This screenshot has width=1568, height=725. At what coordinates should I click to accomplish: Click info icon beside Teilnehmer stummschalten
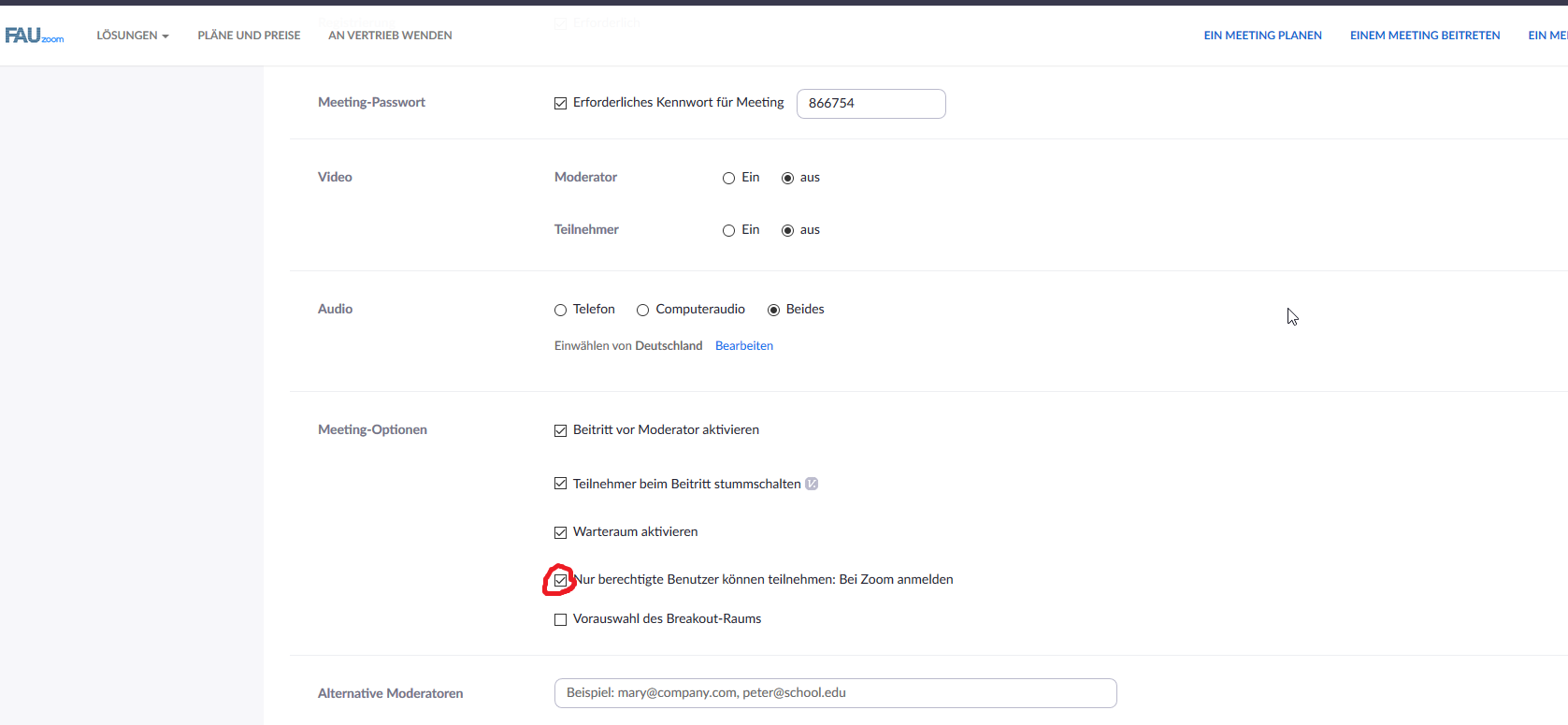[812, 484]
